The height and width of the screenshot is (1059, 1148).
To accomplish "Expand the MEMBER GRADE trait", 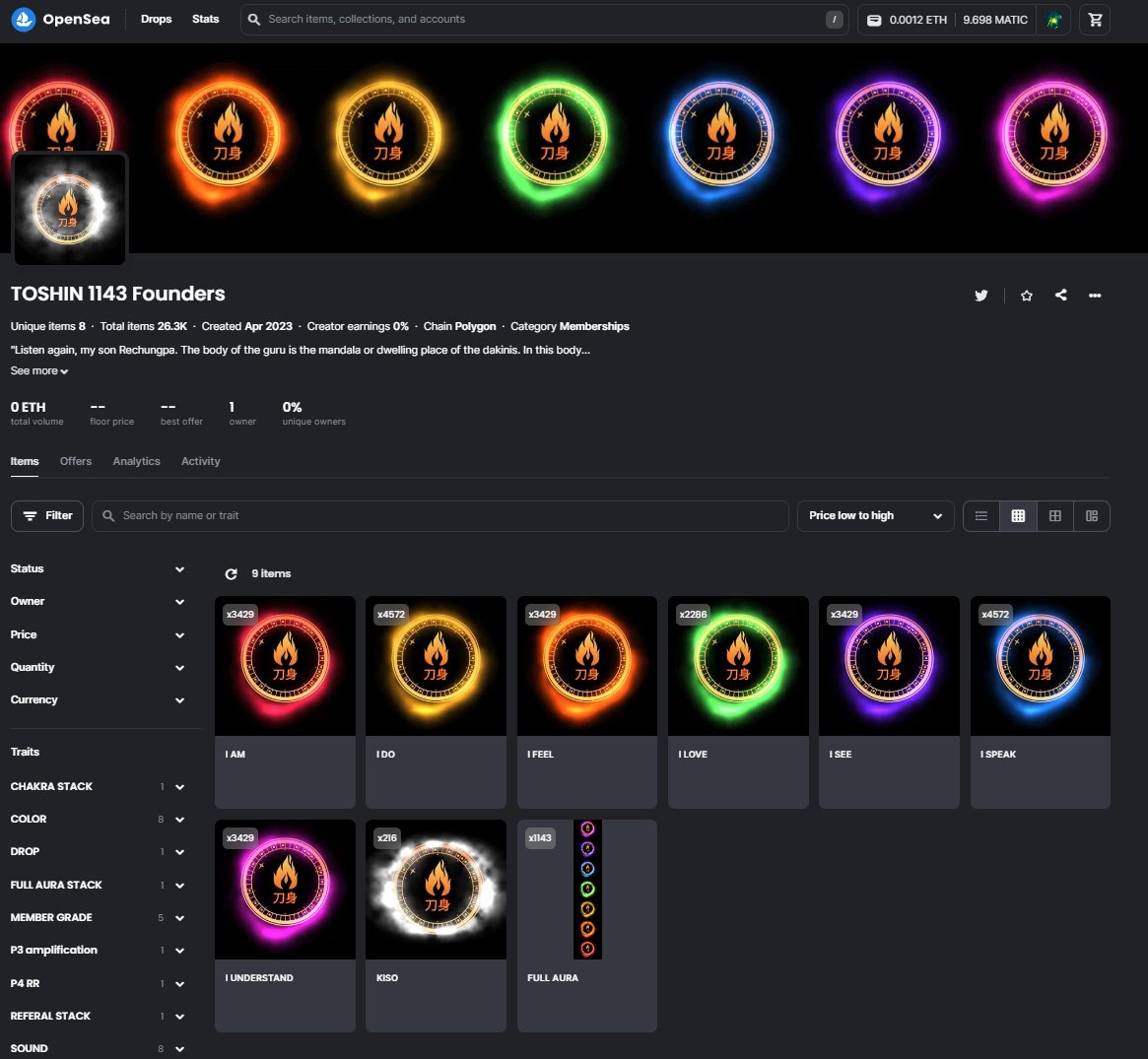I will 99,918.
